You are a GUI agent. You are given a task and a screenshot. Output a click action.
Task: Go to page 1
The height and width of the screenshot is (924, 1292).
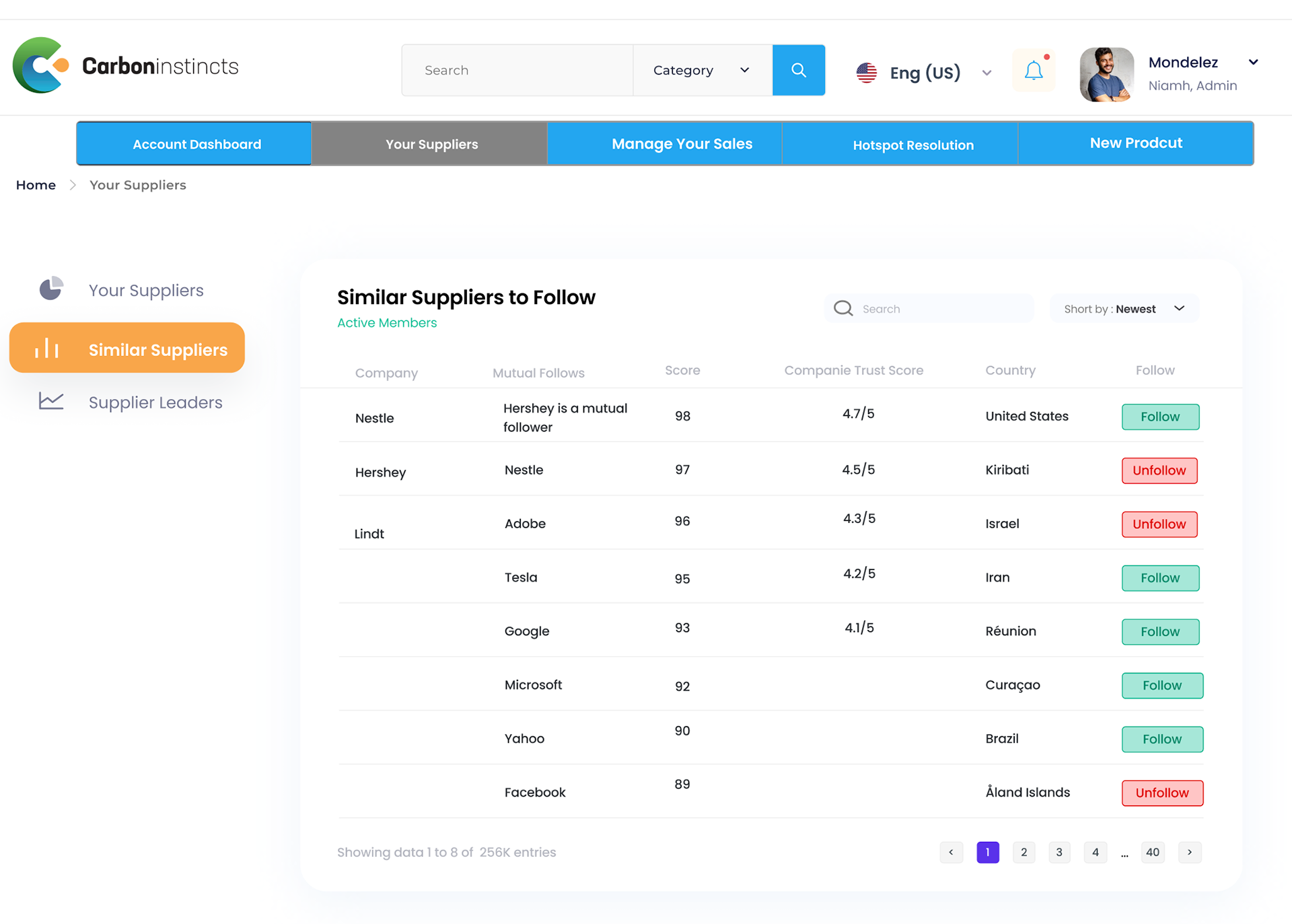[x=988, y=852]
